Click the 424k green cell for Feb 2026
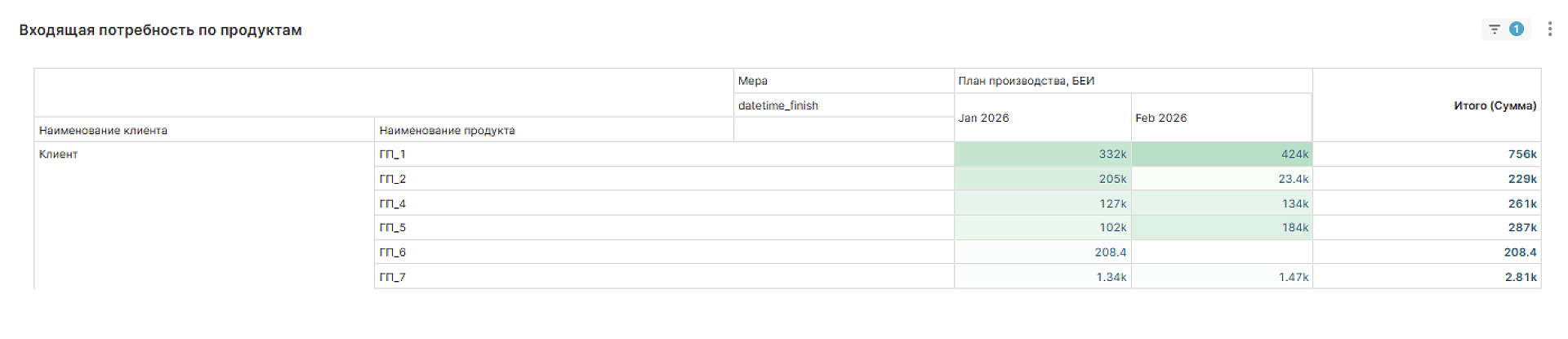The width and height of the screenshot is (1568, 339). [x=1294, y=154]
